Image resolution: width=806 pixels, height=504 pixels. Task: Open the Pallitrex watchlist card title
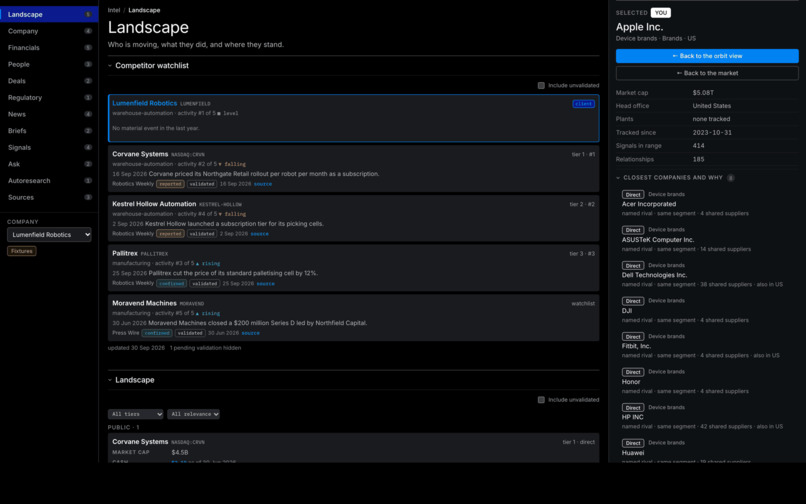pos(125,253)
